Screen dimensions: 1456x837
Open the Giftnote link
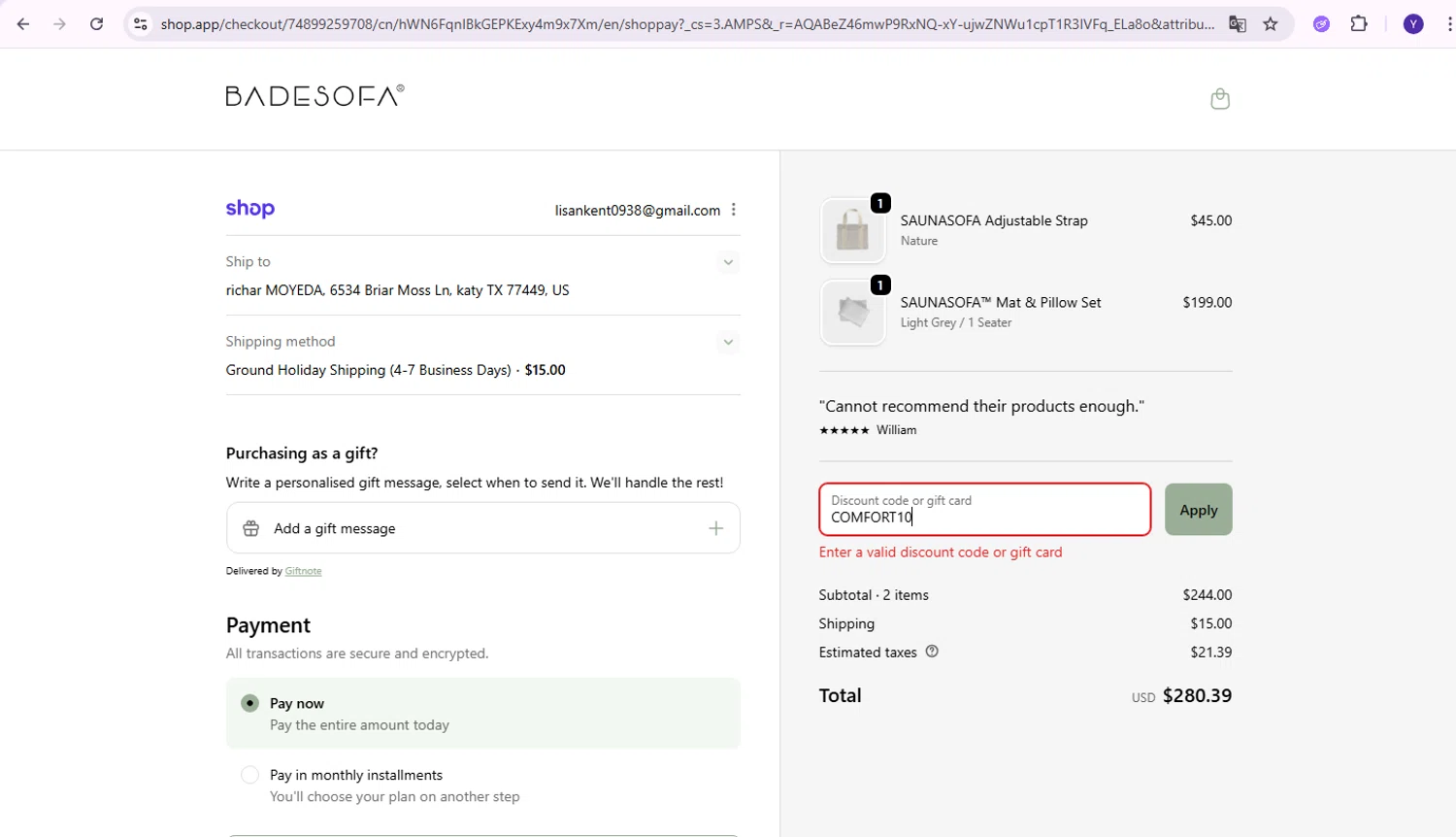pos(303,571)
